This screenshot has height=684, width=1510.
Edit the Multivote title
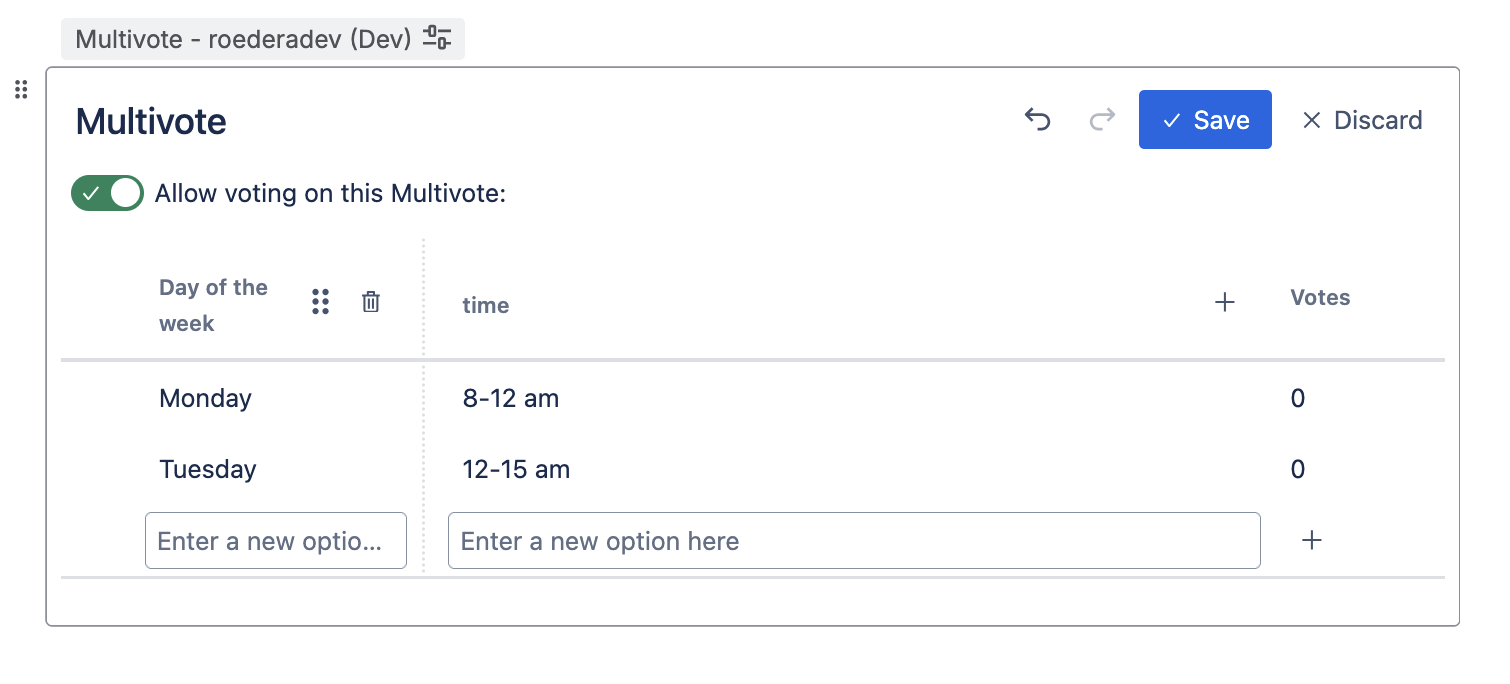151,122
